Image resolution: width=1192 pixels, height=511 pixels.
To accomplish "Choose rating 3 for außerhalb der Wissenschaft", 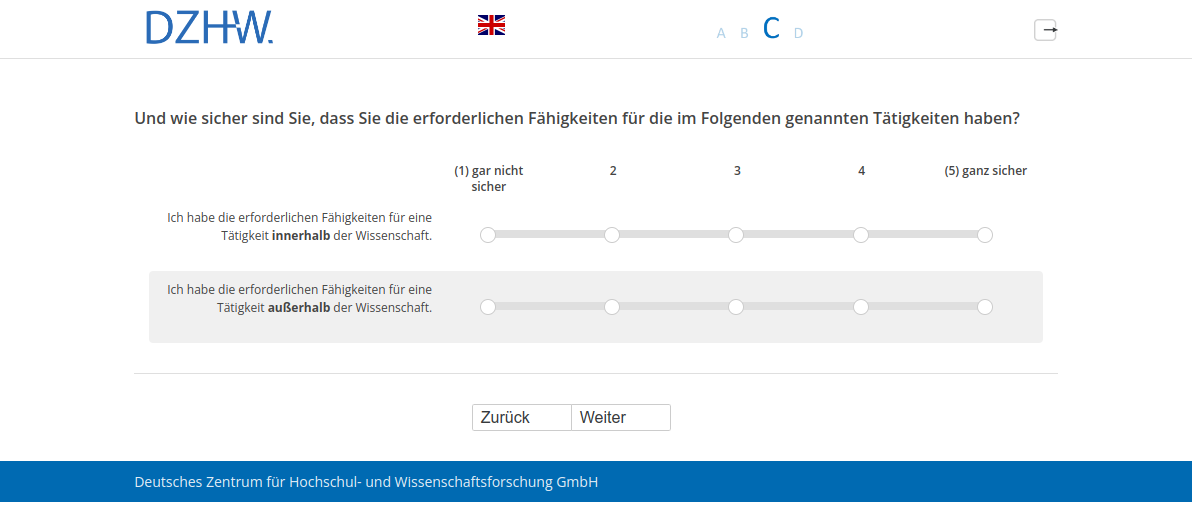I will [x=736, y=307].
